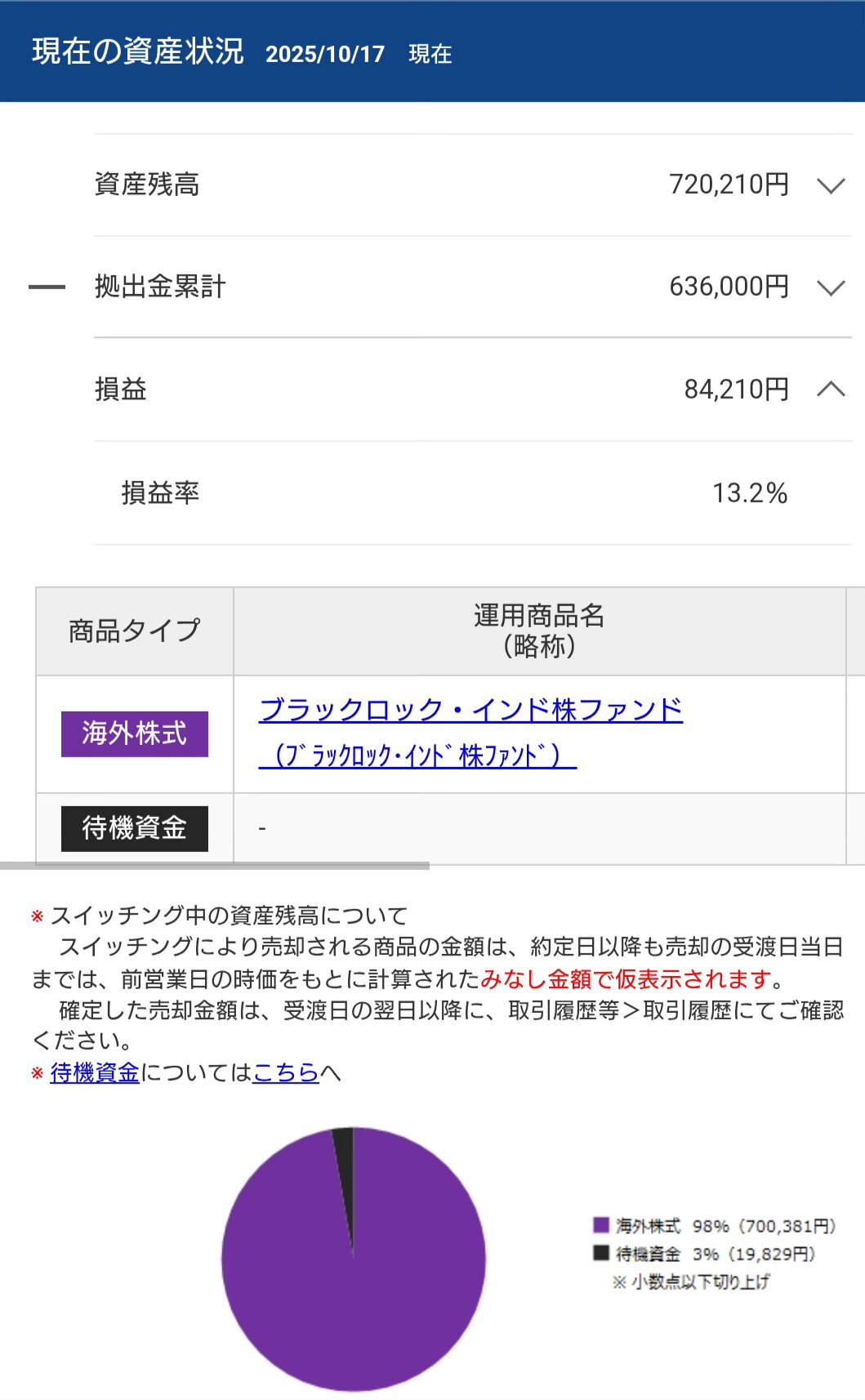Expand the 拠出金累計 chevron arrow
The width and height of the screenshot is (865, 1400).
click(x=830, y=288)
